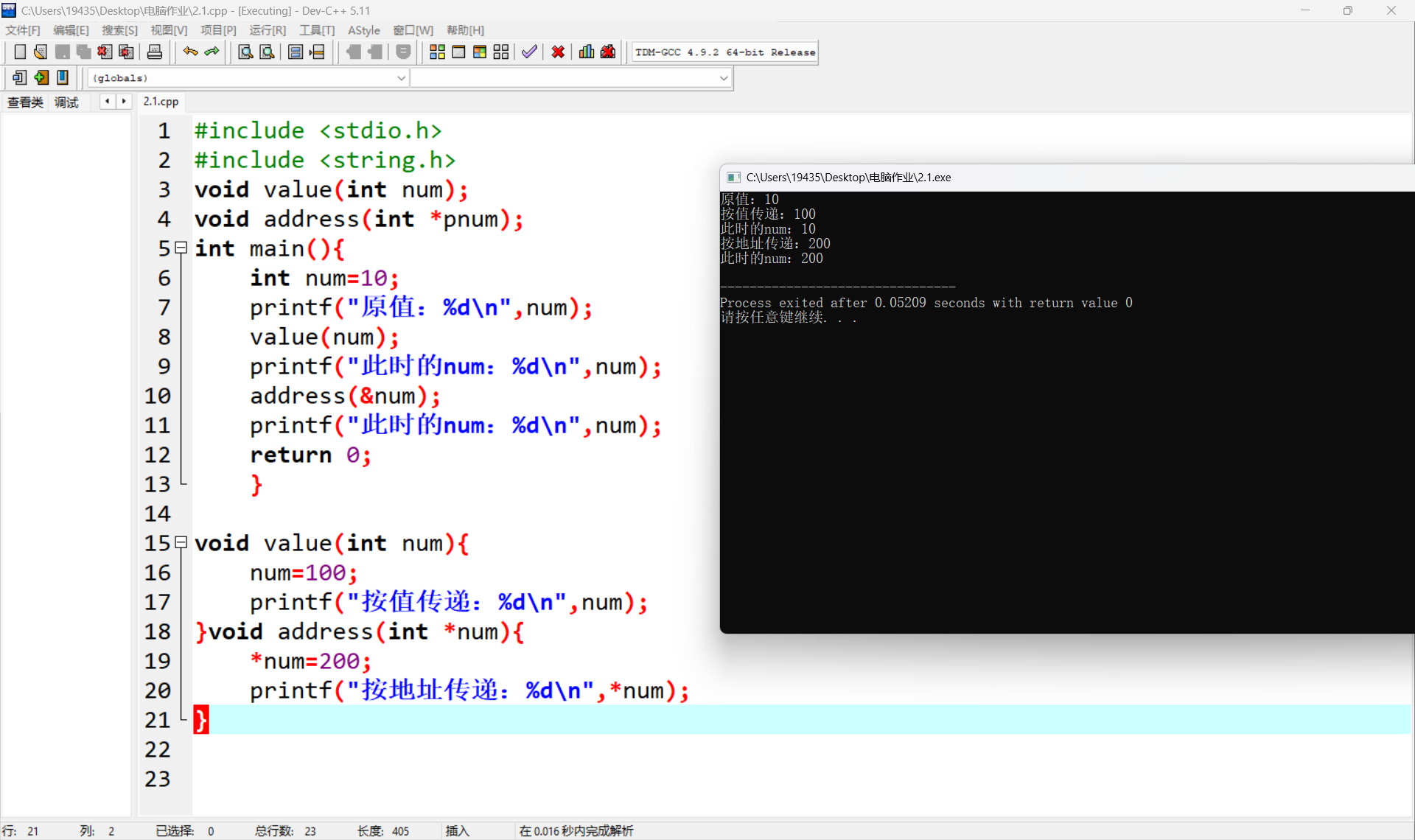This screenshot has width=1415, height=840.
Task: Click the Redo arrow icon
Action: (x=212, y=52)
